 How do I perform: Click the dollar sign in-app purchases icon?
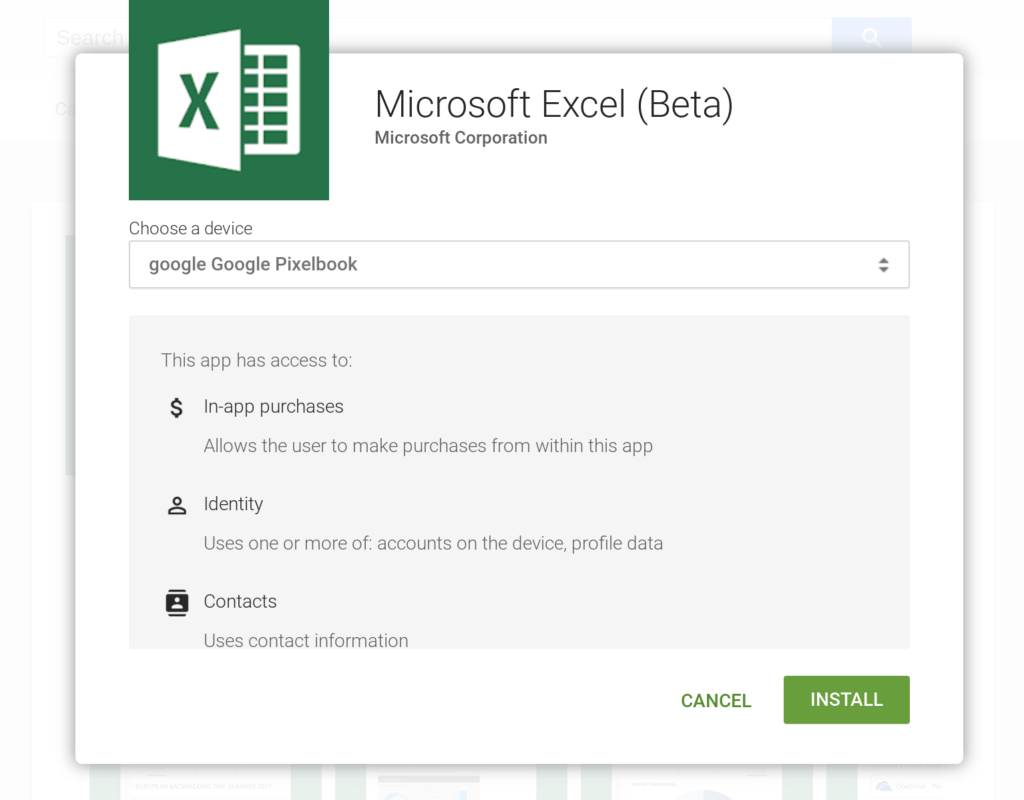176,408
